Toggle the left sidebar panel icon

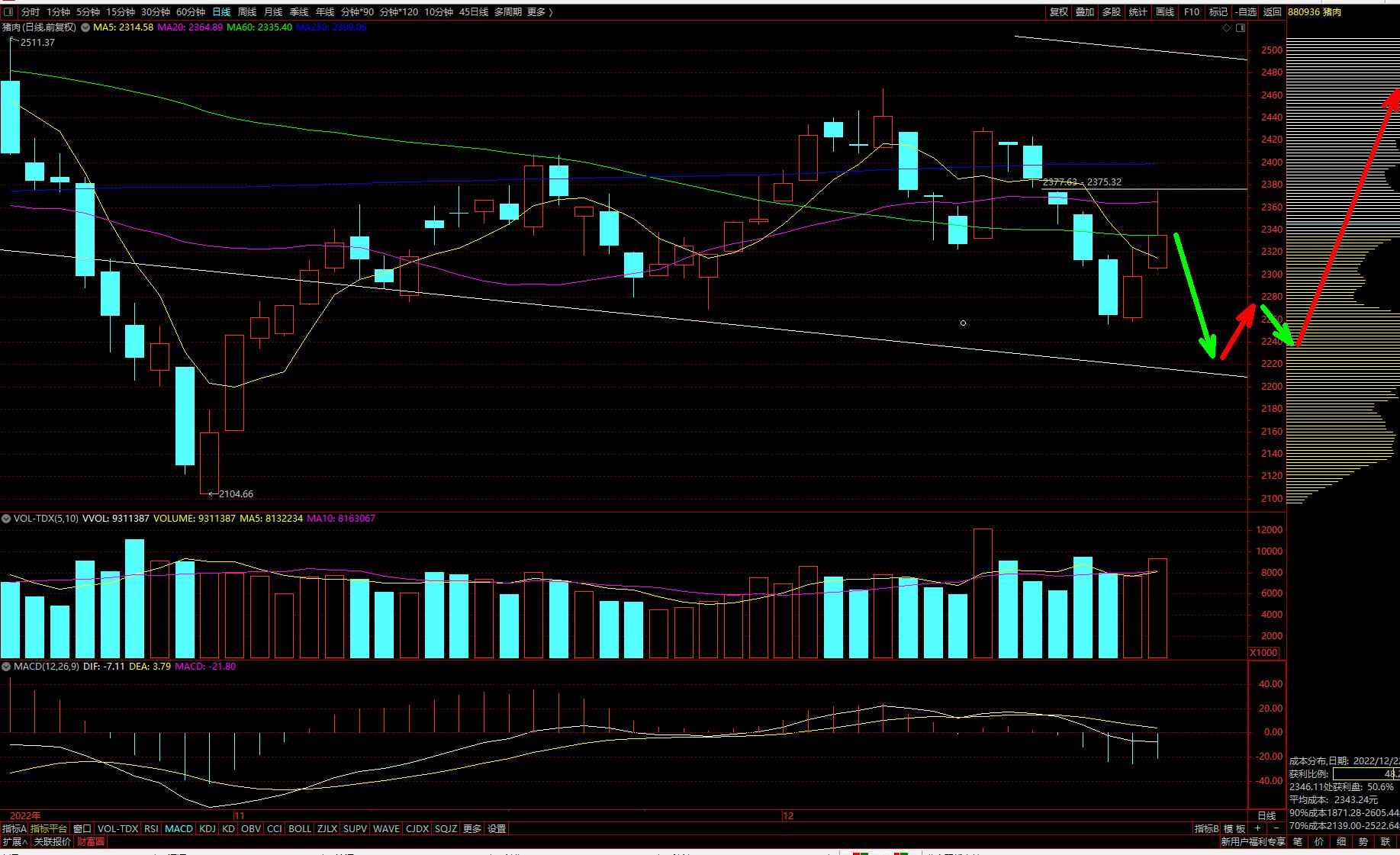pyautogui.click(x=8, y=11)
